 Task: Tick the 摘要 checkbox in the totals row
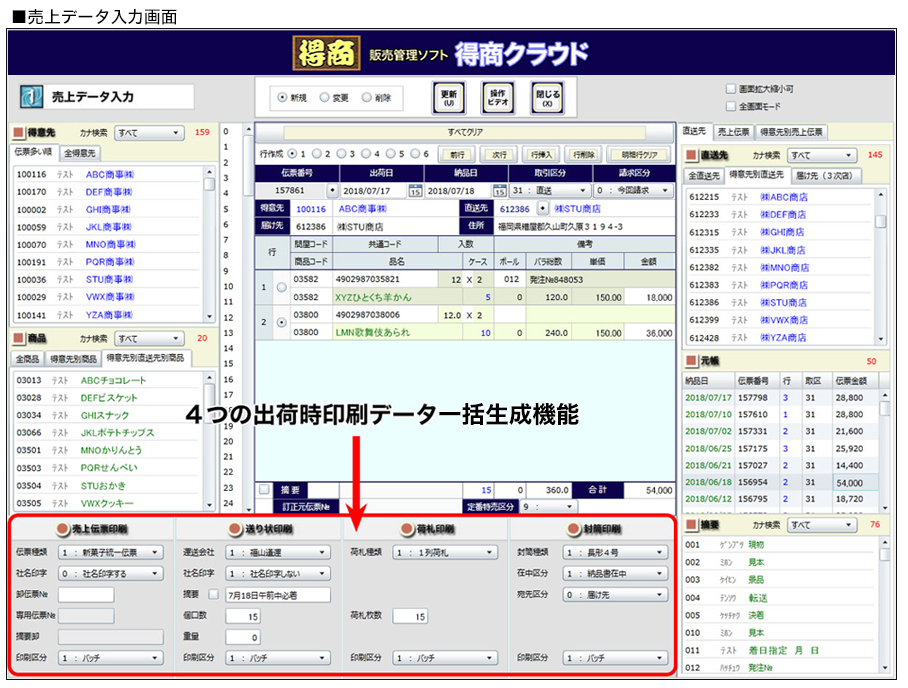(x=265, y=489)
